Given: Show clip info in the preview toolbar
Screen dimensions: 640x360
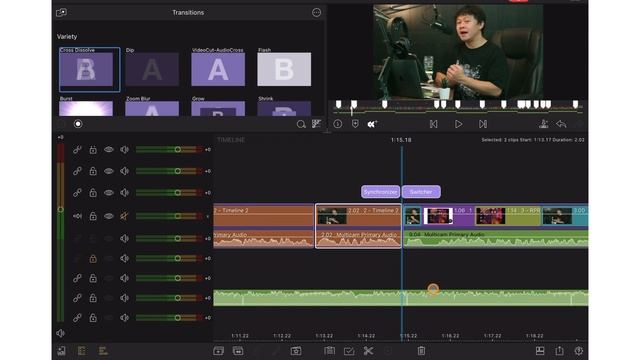Looking at the screenshot, I should 338,124.
